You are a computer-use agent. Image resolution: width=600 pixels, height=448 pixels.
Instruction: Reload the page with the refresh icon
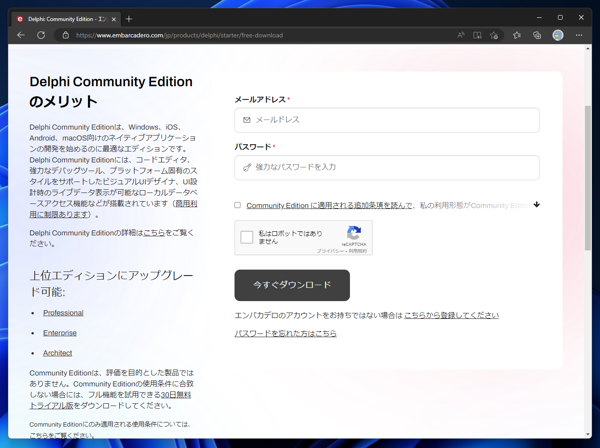[41, 35]
